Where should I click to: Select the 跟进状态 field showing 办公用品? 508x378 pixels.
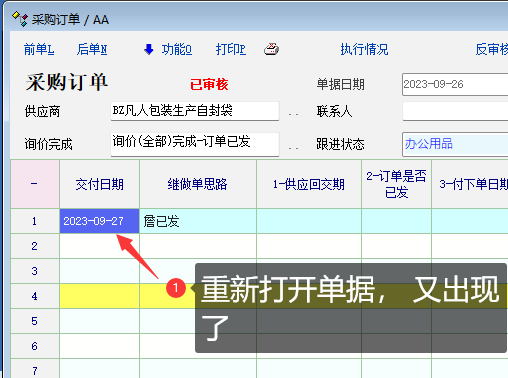tap(455, 144)
